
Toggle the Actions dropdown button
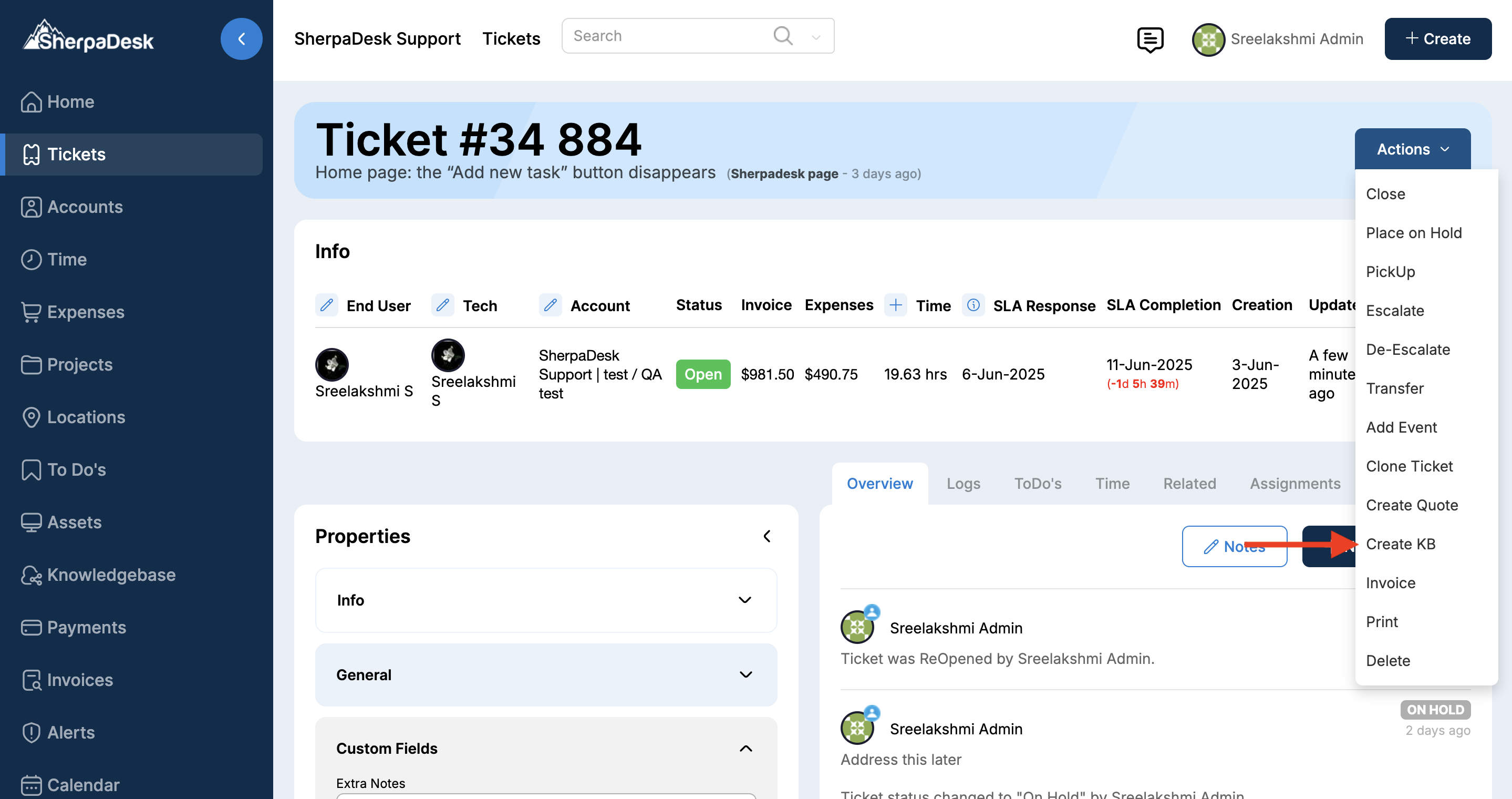(1412, 149)
